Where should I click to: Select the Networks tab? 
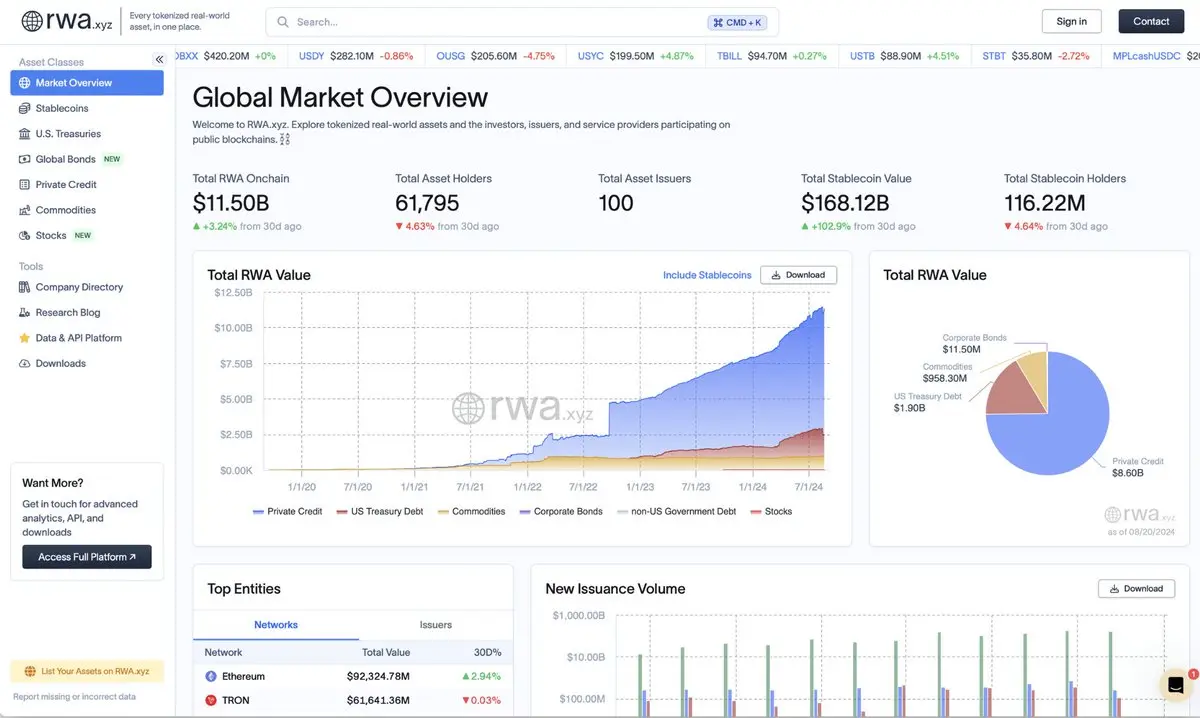coord(276,625)
